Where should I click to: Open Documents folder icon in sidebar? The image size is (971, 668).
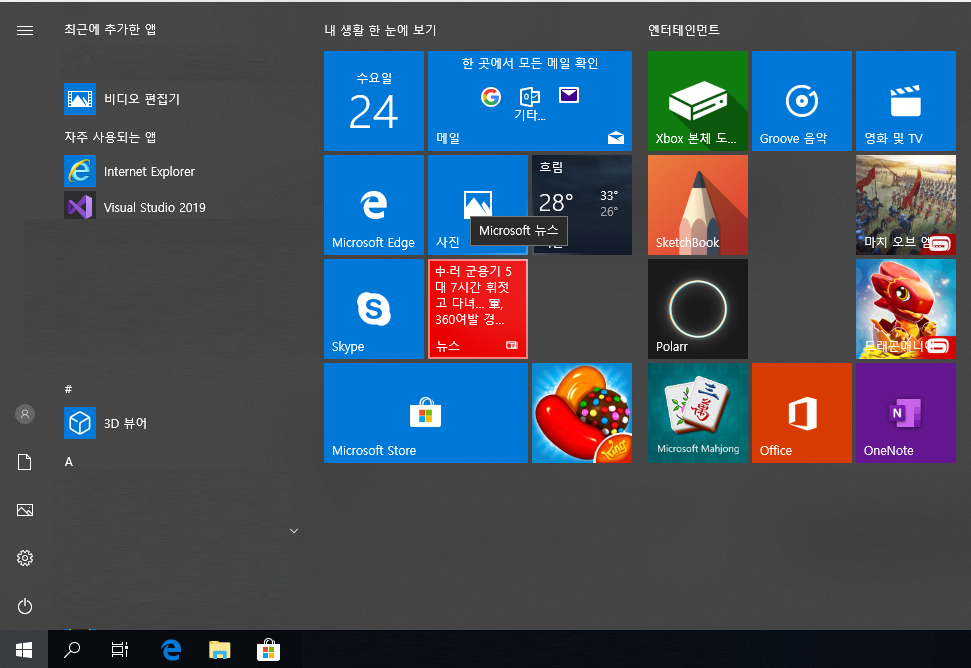click(25, 462)
